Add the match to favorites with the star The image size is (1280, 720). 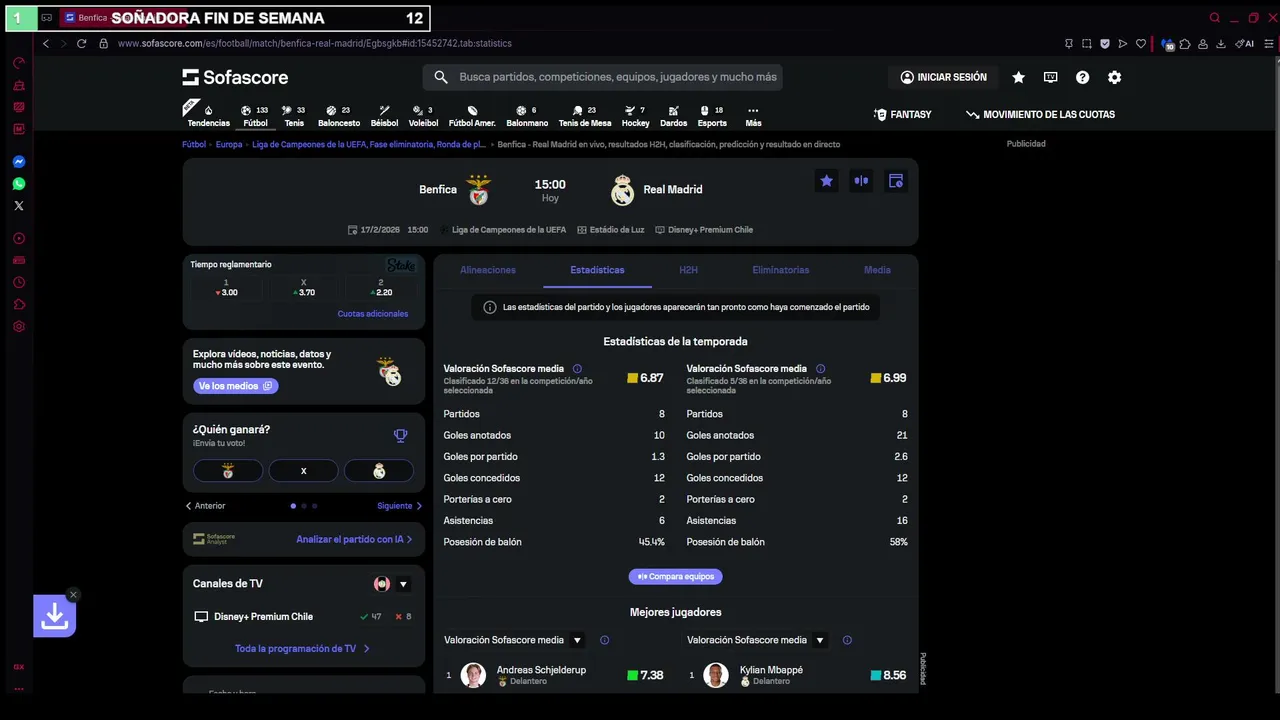tap(826, 181)
